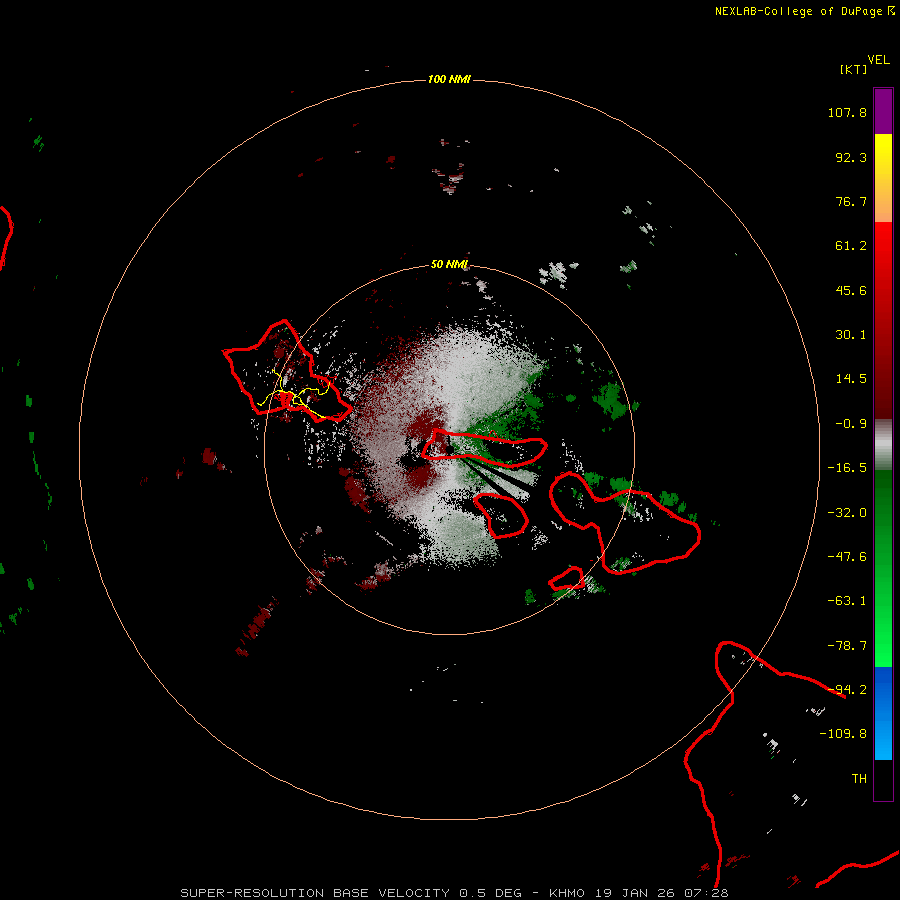Click the TH legend label
This screenshot has height=900, width=900.
(859, 779)
